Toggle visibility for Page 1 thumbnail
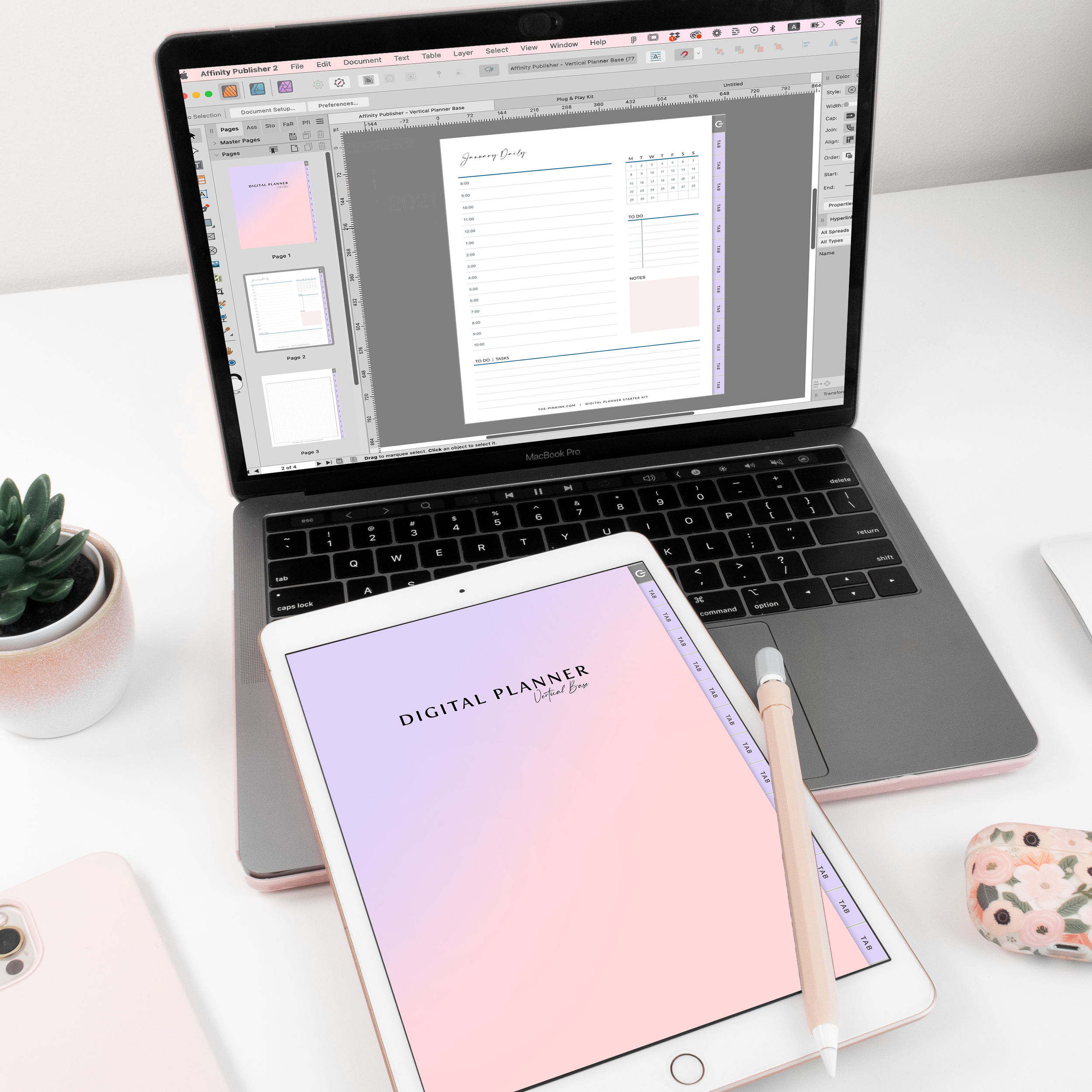Viewport: 1092px width, 1092px height. click(x=308, y=163)
